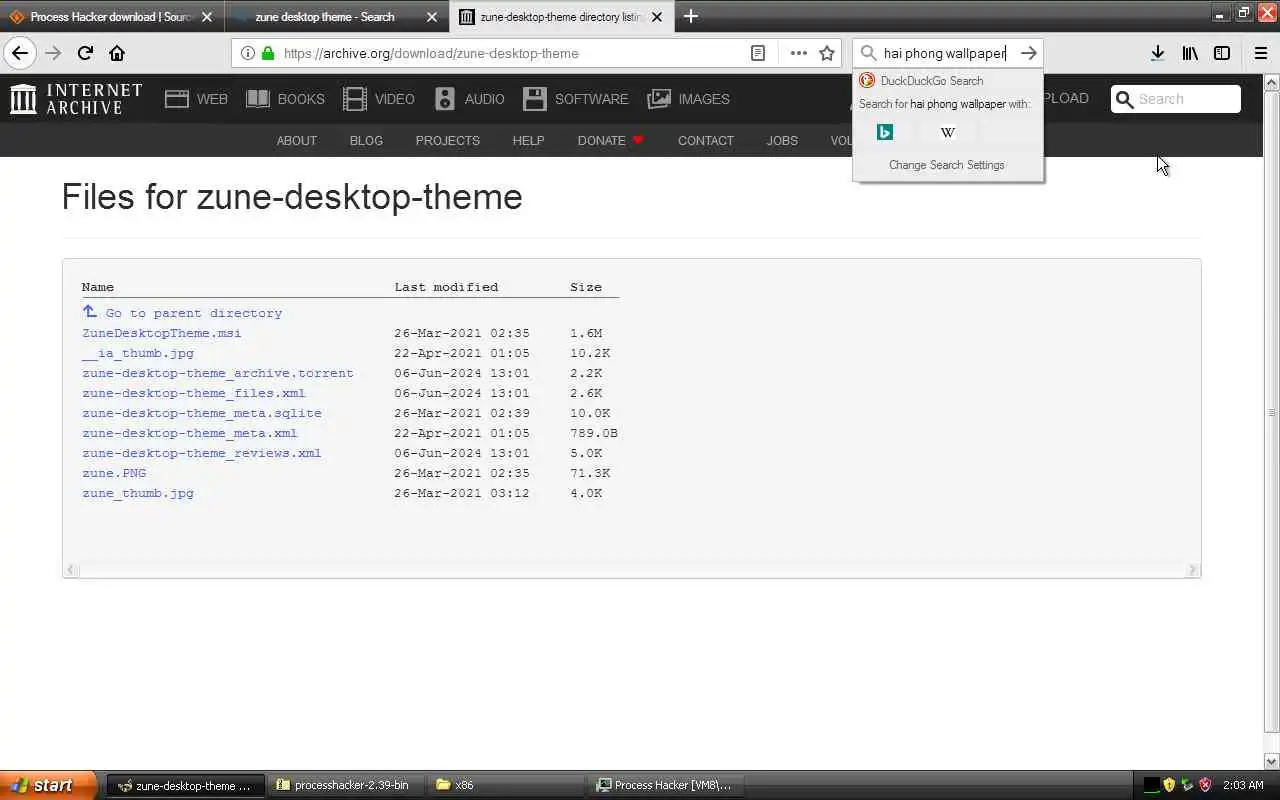Close the Process Hacker download tab
1280x800 pixels.
click(207, 16)
